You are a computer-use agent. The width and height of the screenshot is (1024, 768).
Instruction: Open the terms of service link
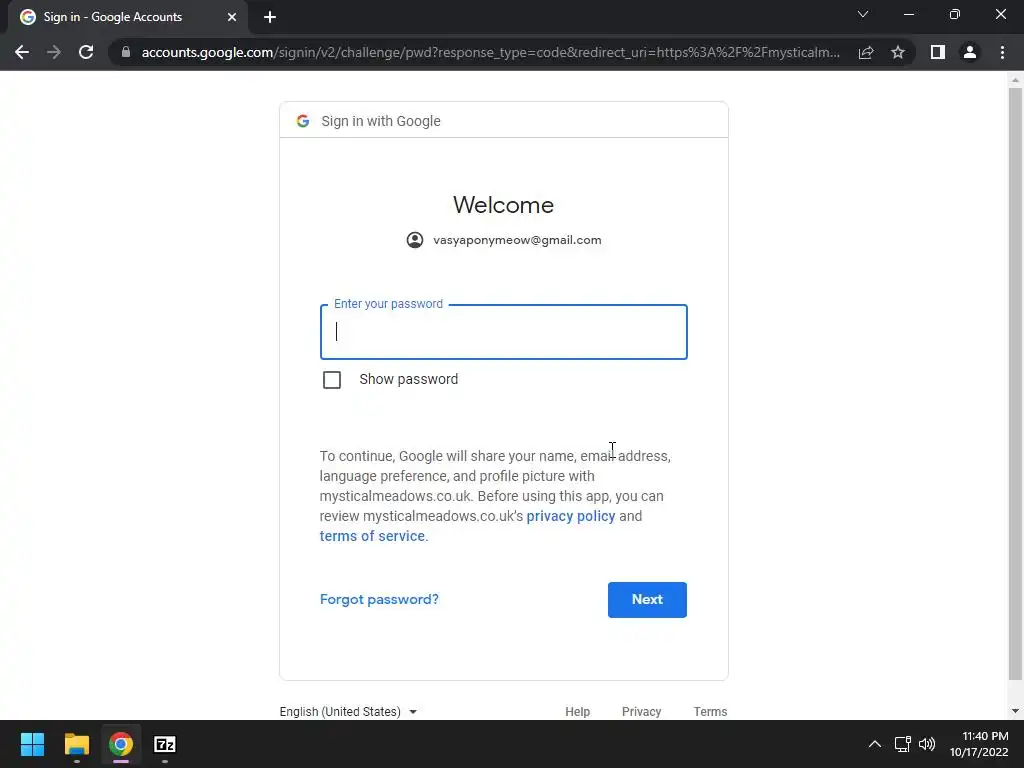[372, 536]
